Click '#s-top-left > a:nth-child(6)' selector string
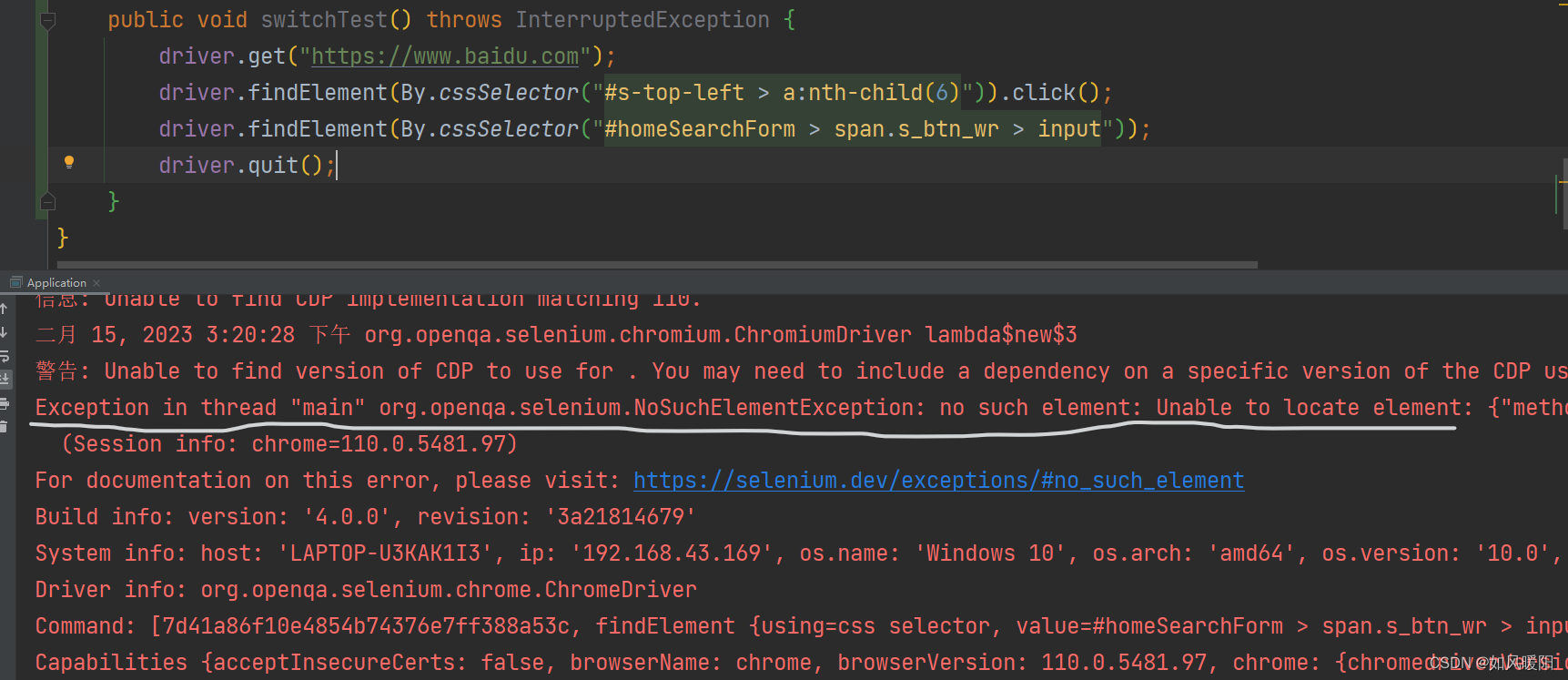This screenshot has height=680, width=1568. 782,93
